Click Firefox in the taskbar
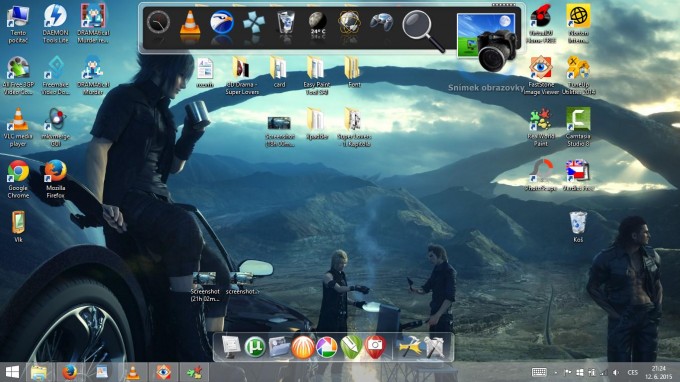The image size is (680, 382). click(x=69, y=372)
